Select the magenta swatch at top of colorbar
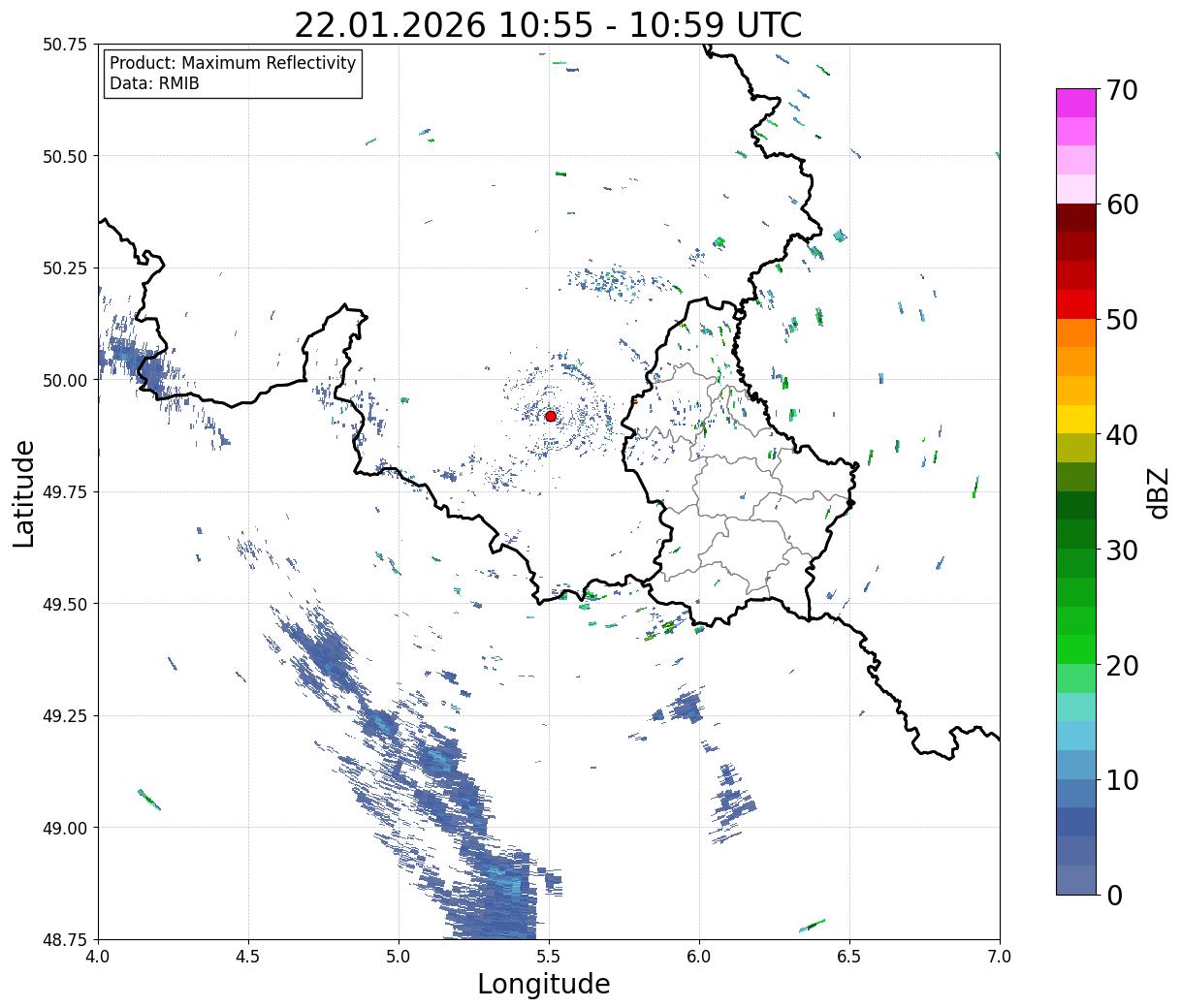Screen dimensions: 1182x1008 point(1076,103)
